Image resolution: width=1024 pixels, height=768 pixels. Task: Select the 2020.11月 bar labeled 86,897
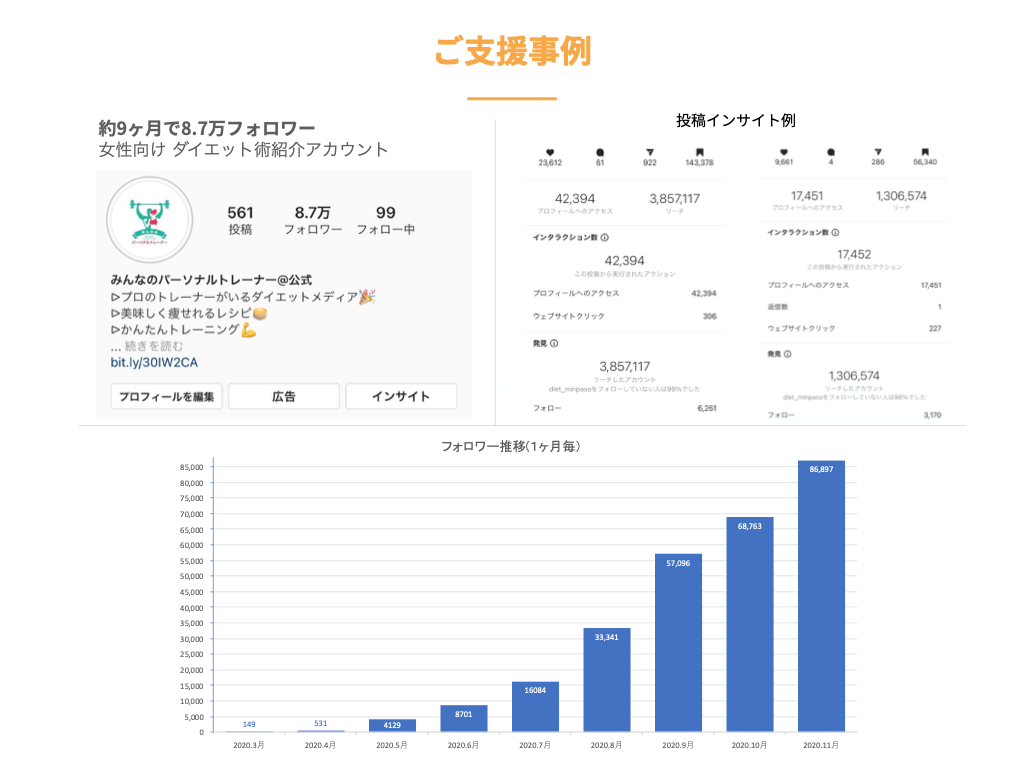tap(821, 596)
